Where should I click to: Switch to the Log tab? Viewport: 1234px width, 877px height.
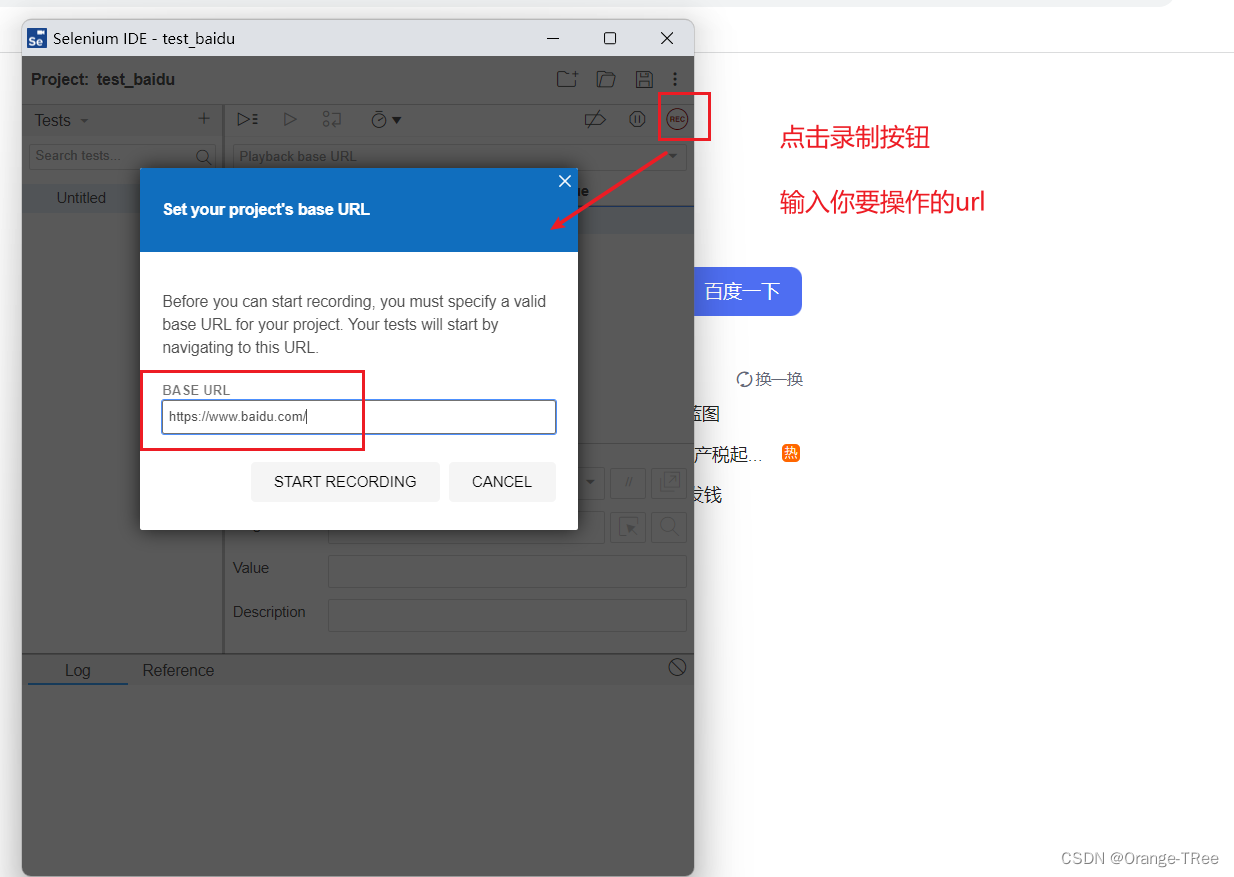[78, 670]
